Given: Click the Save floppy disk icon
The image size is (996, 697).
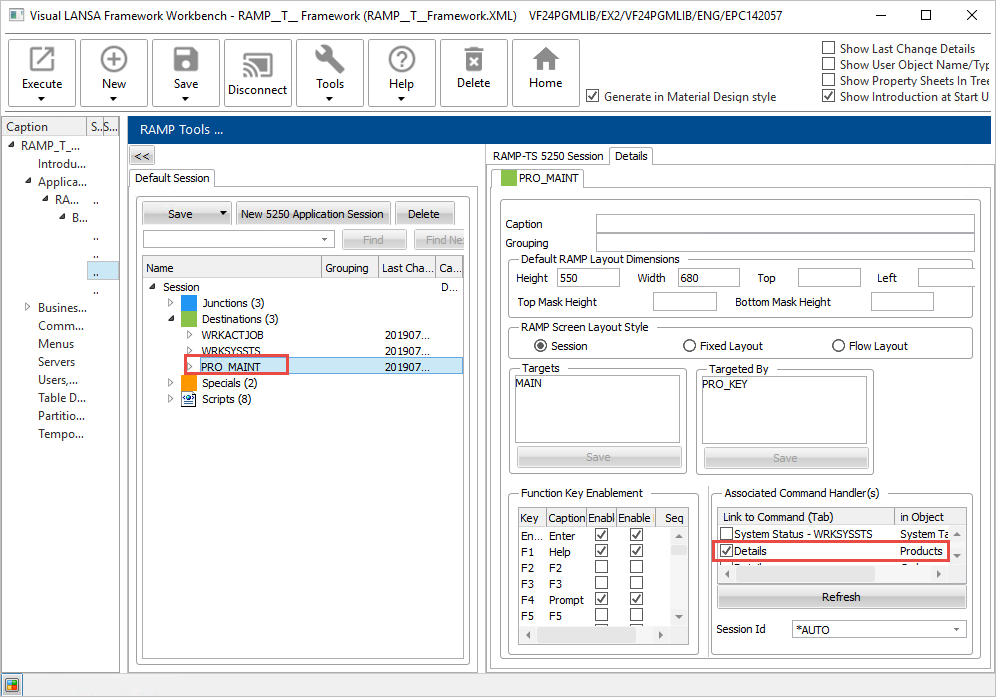Looking at the screenshot, I should click(x=186, y=60).
